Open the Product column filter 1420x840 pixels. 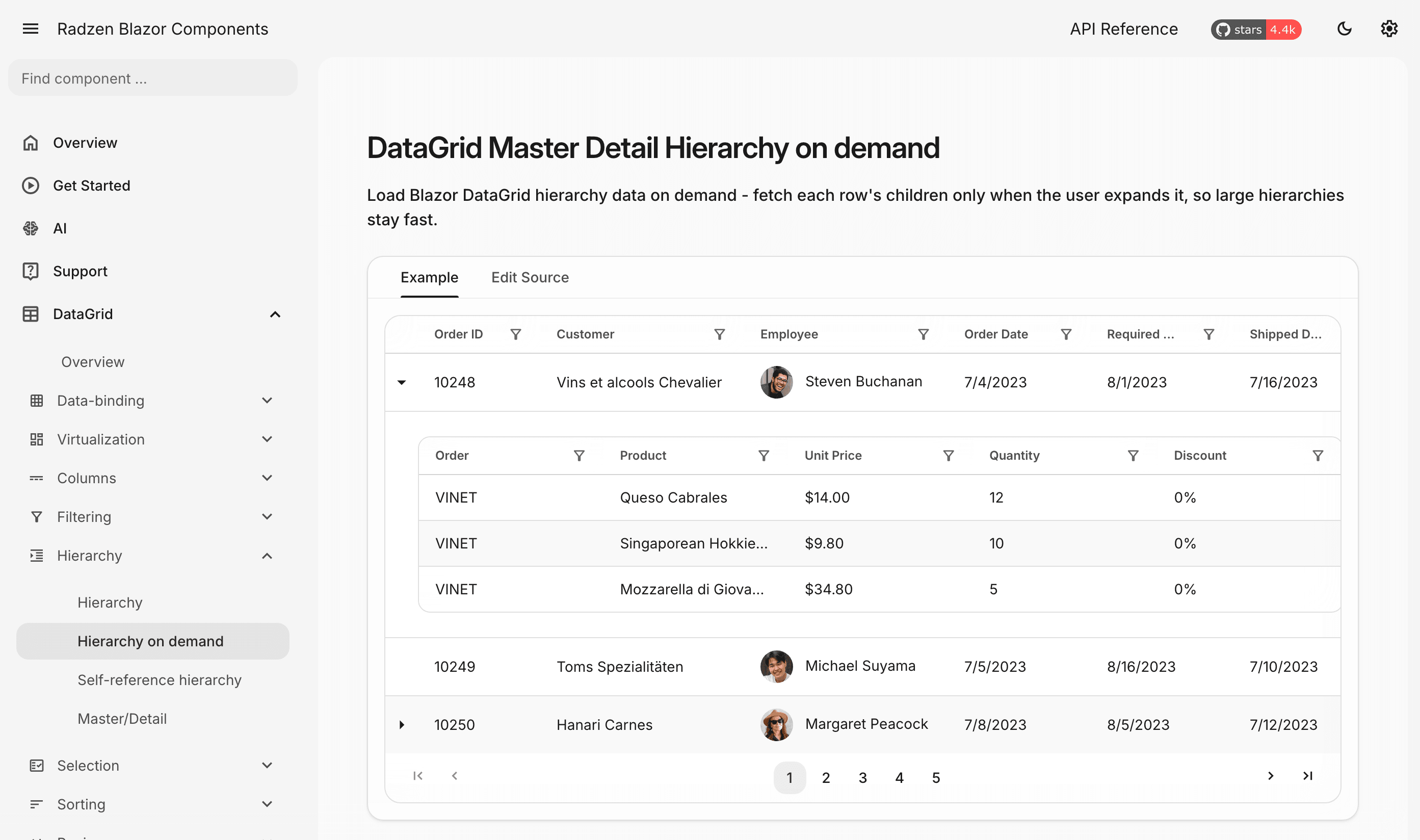764,456
